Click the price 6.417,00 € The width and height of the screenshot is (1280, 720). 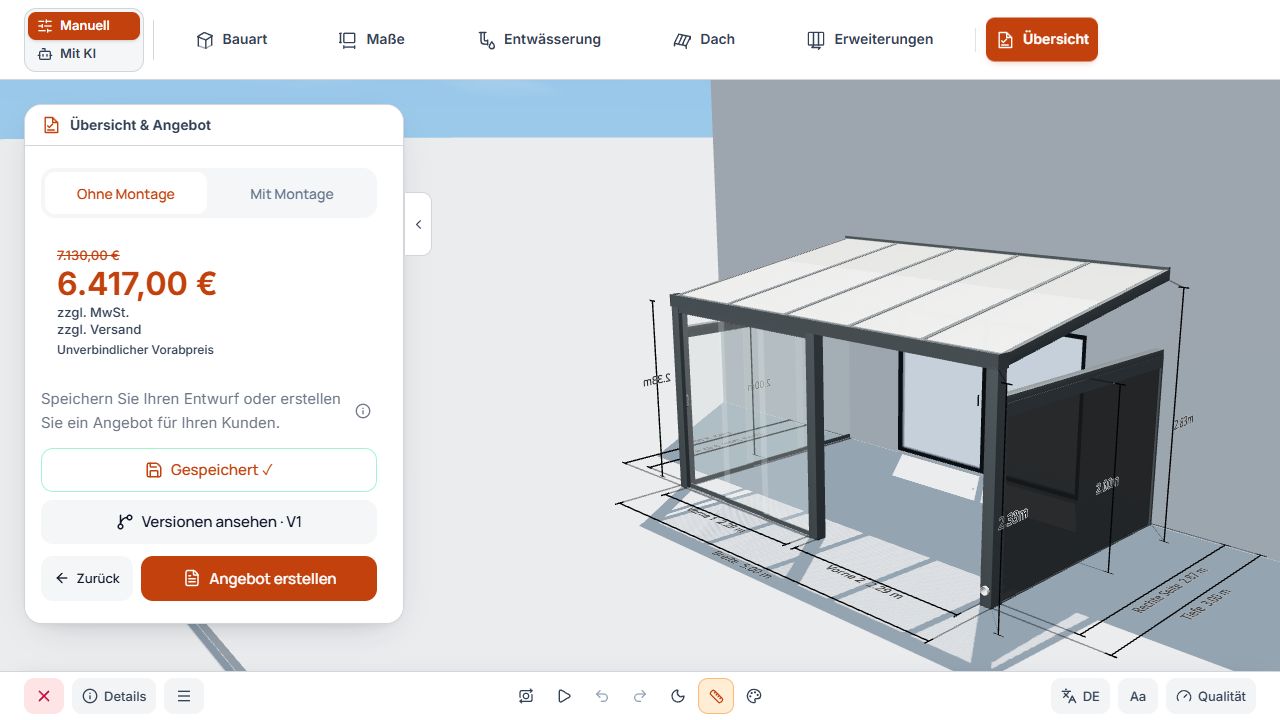[137, 284]
